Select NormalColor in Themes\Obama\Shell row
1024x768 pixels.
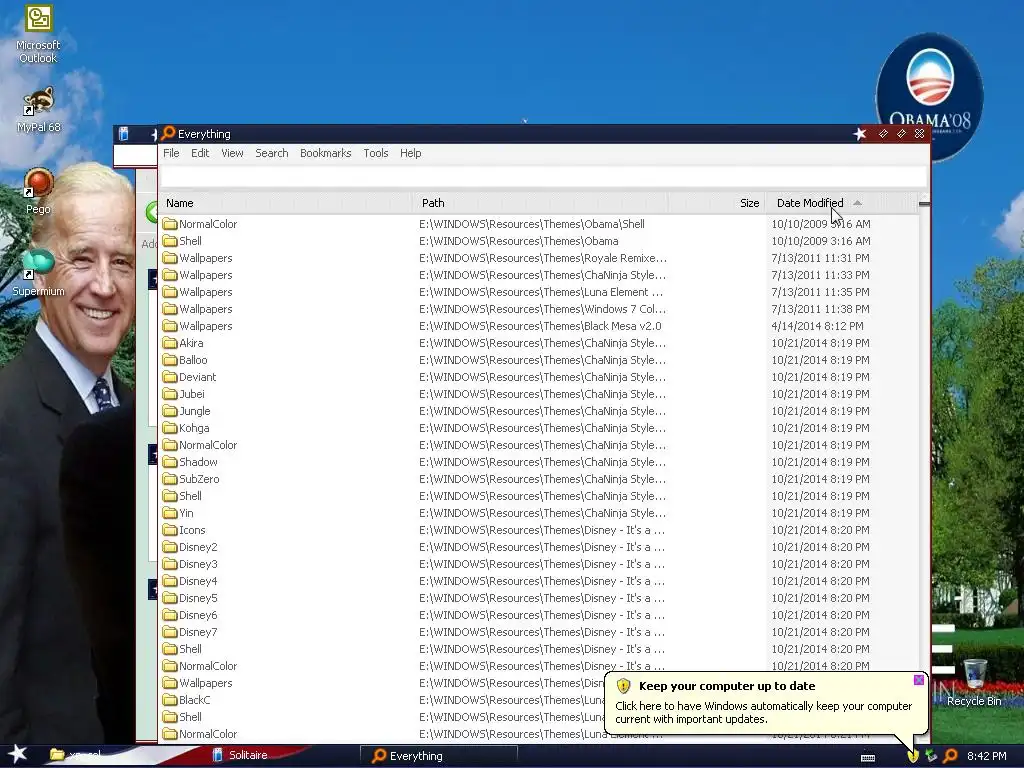539,224
